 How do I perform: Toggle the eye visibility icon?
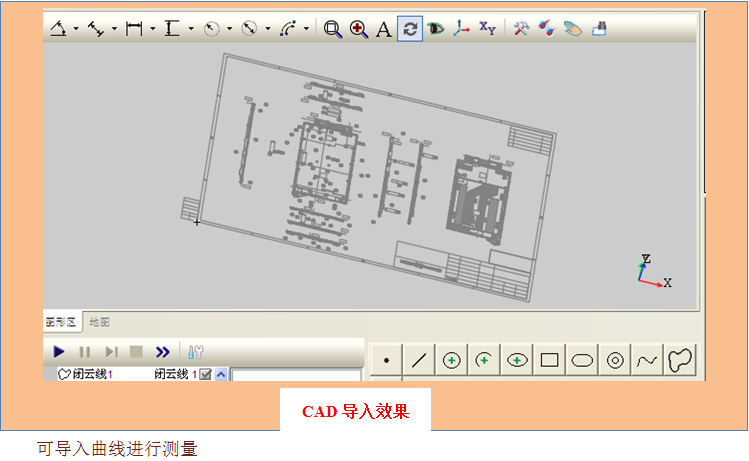(436, 29)
